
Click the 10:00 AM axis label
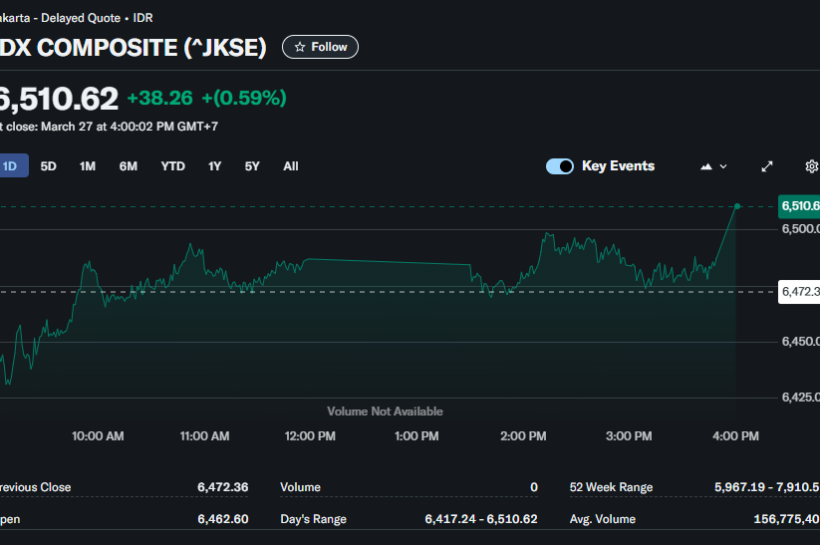(98, 436)
